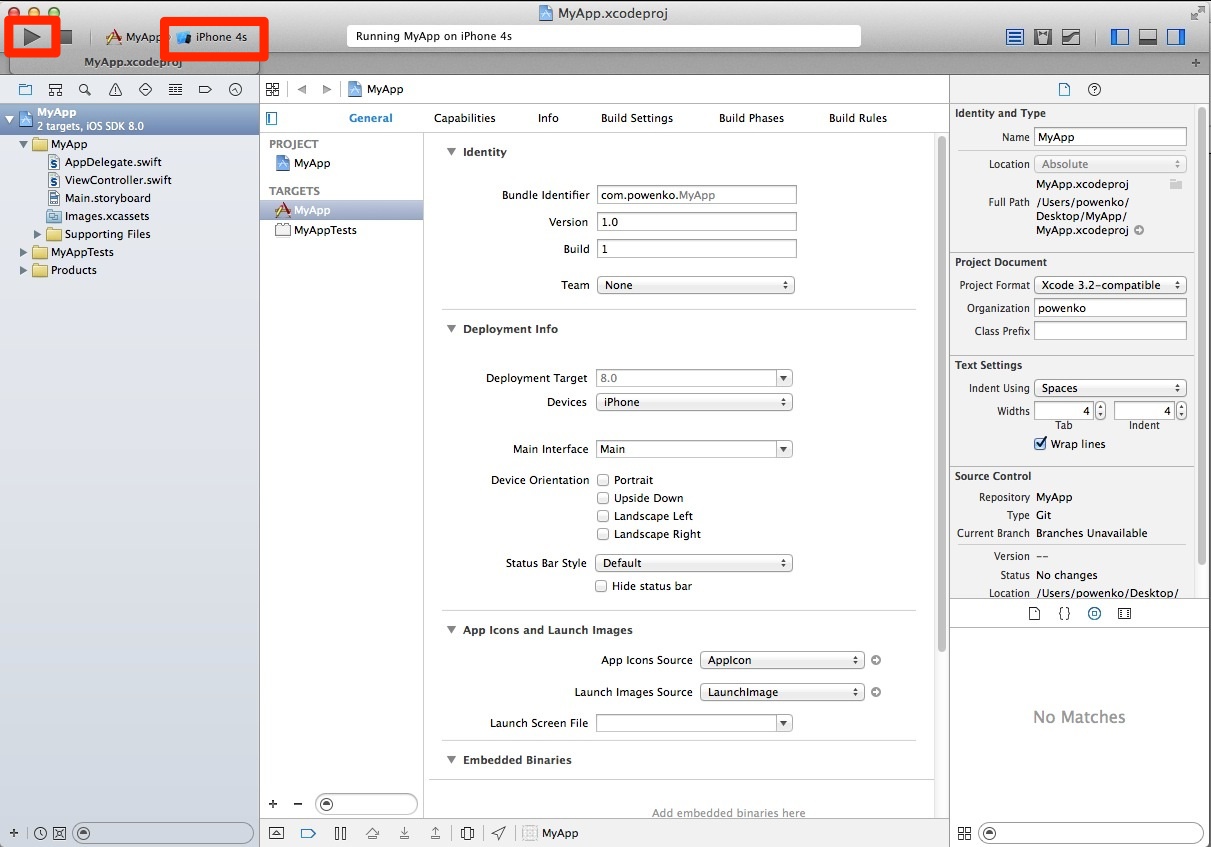Switch to the Build Phases tab

[751, 118]
